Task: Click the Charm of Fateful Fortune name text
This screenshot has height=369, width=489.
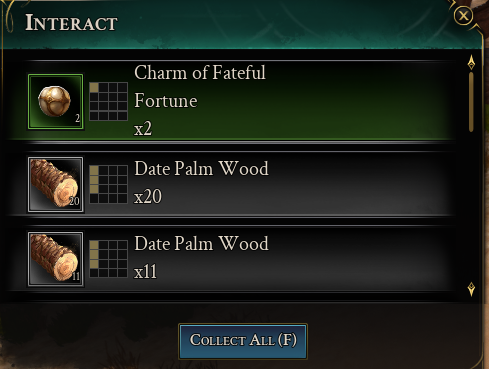Action: pos(200,87)
